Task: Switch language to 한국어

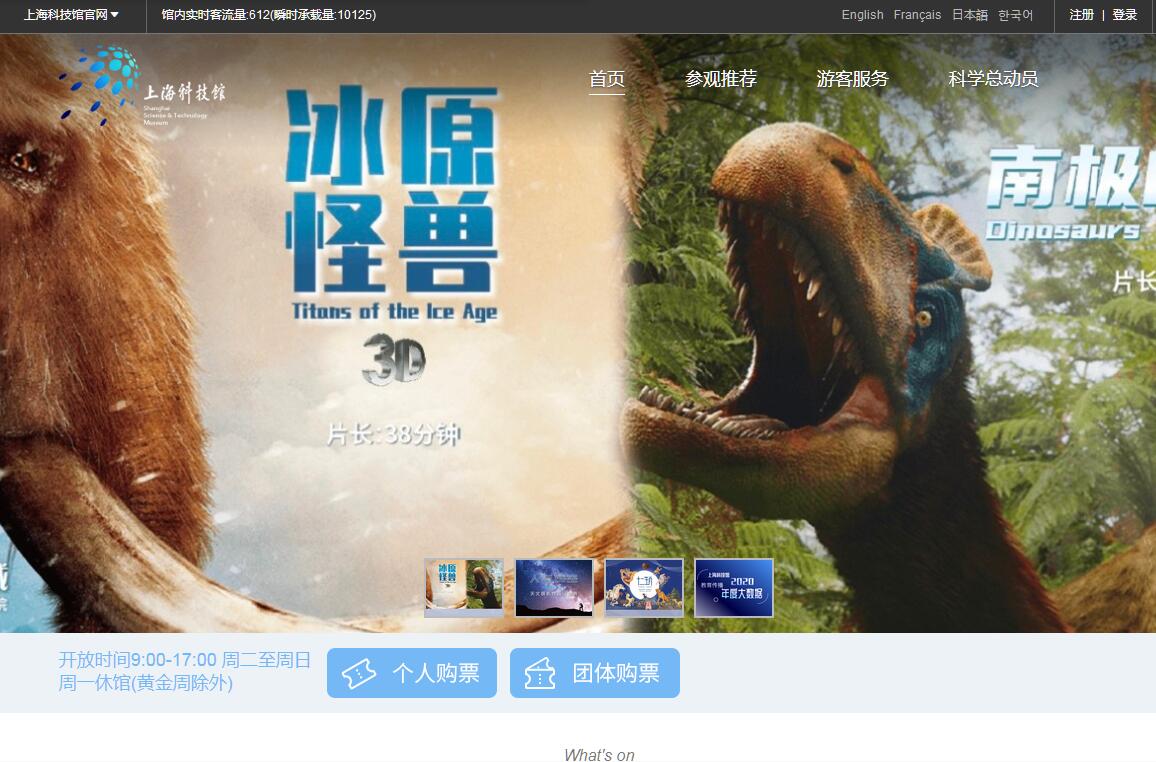Action: pyautogui.click(x=1015, y=15)
